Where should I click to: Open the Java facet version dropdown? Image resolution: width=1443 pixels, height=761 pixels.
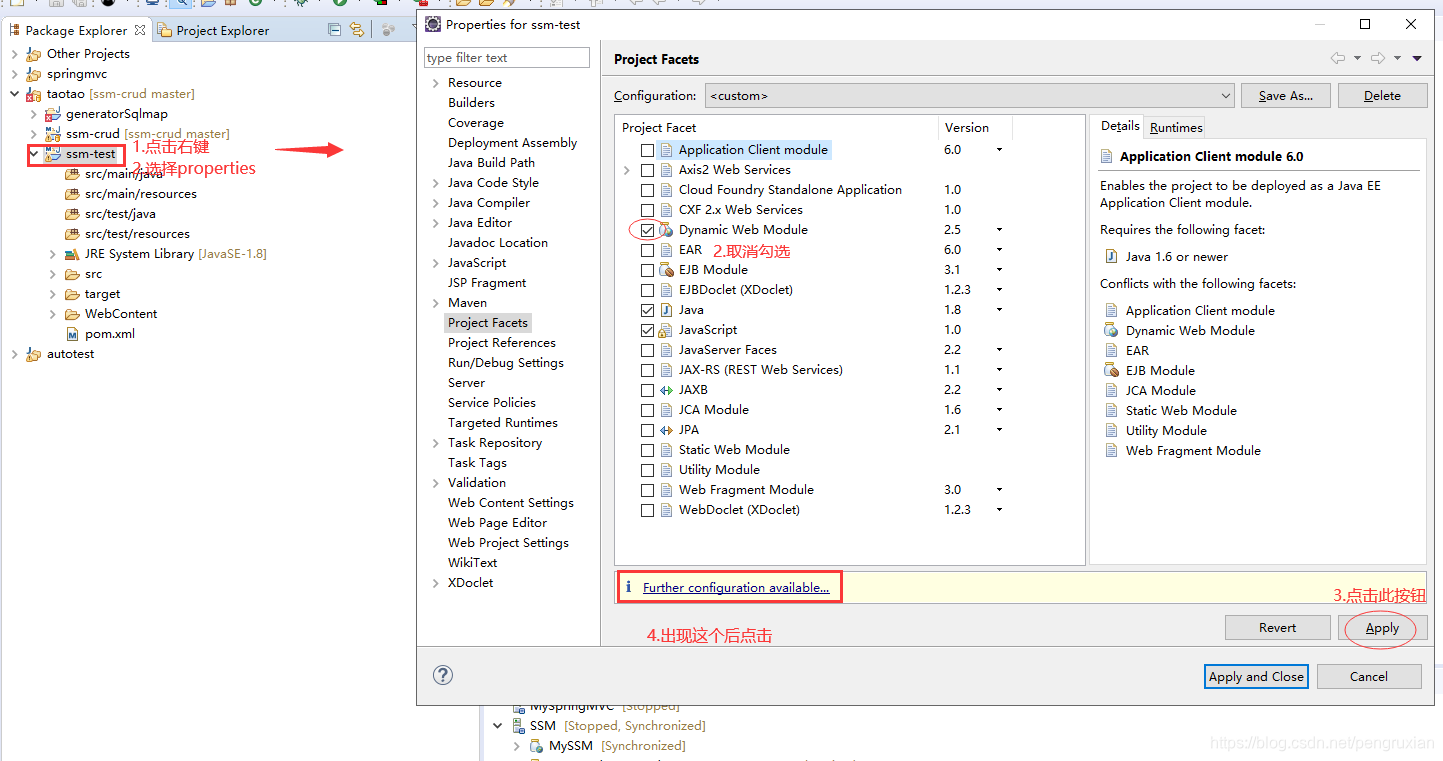click(998, 310)
